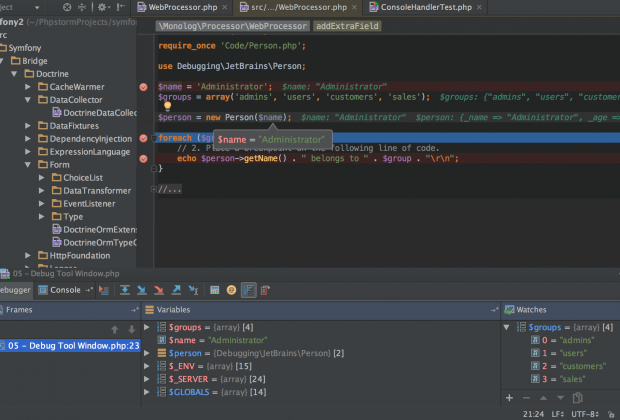Screen dimensions: 620x420
Task: Click the Frames panel pin arrow icon
Action: pyautogui.click(x=135, y=310)
